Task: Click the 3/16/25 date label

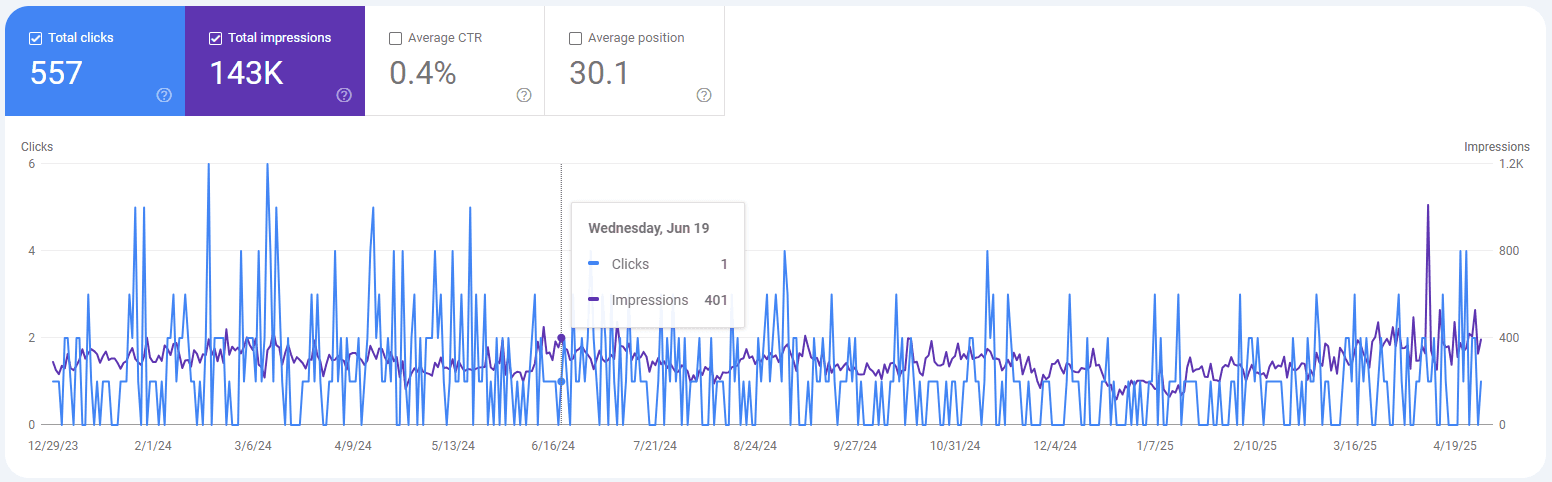Action: point(1355,446)
